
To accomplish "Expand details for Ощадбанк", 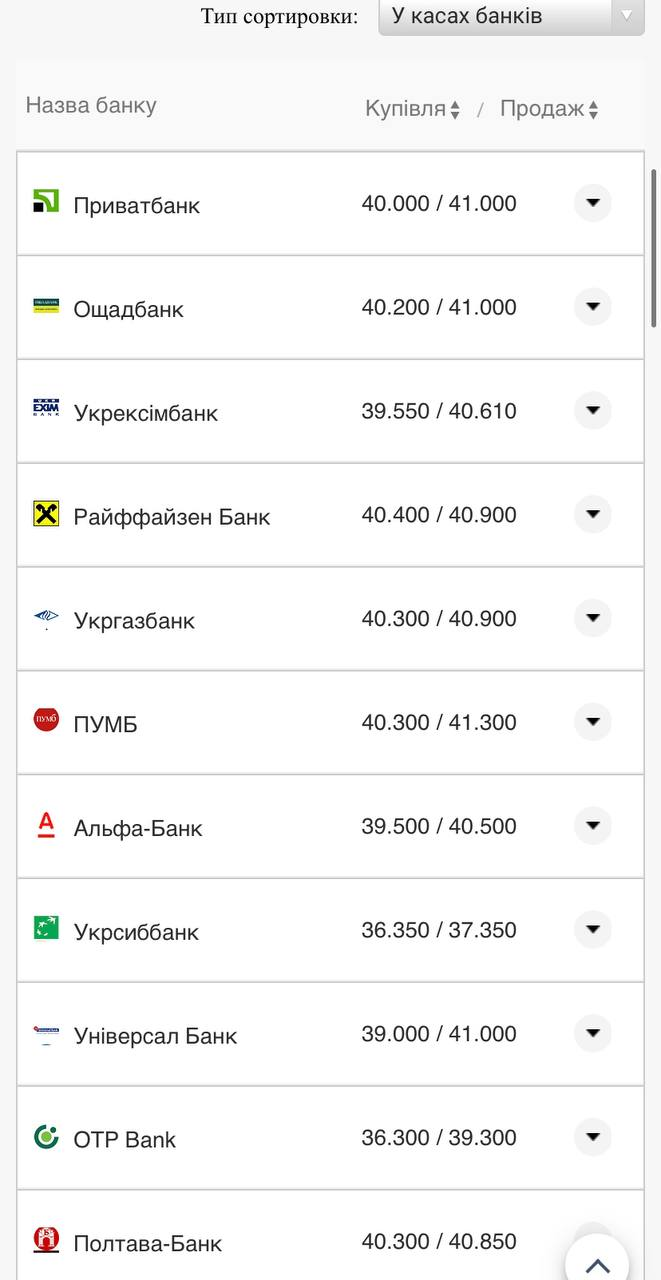I will [x=592, y=307].
